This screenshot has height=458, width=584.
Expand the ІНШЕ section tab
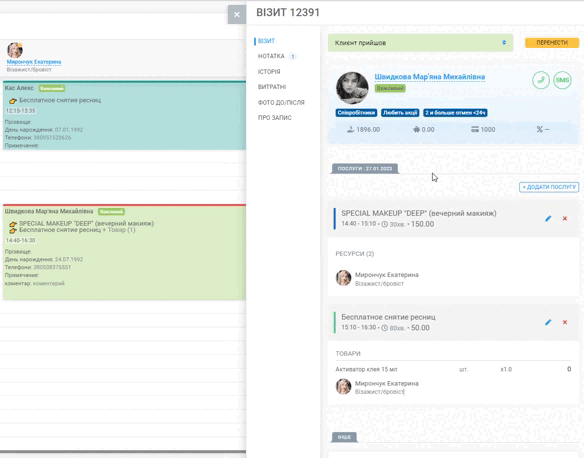pos(344,437)
